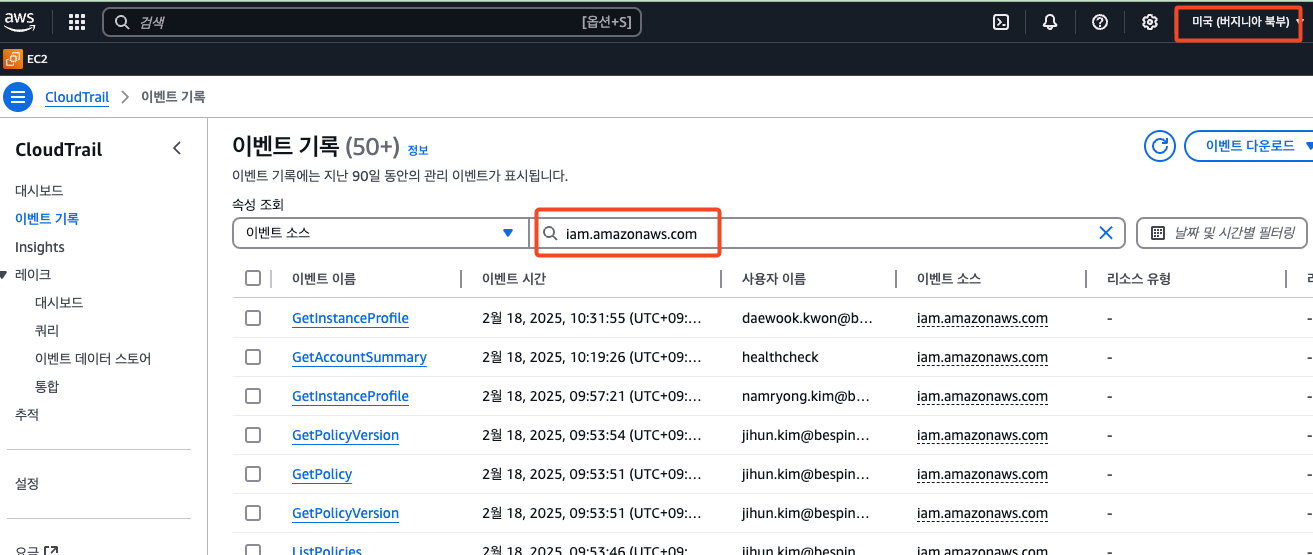Click the 리소스 유형 column header
The image size is (1313, 555).
click(1139, 279)
